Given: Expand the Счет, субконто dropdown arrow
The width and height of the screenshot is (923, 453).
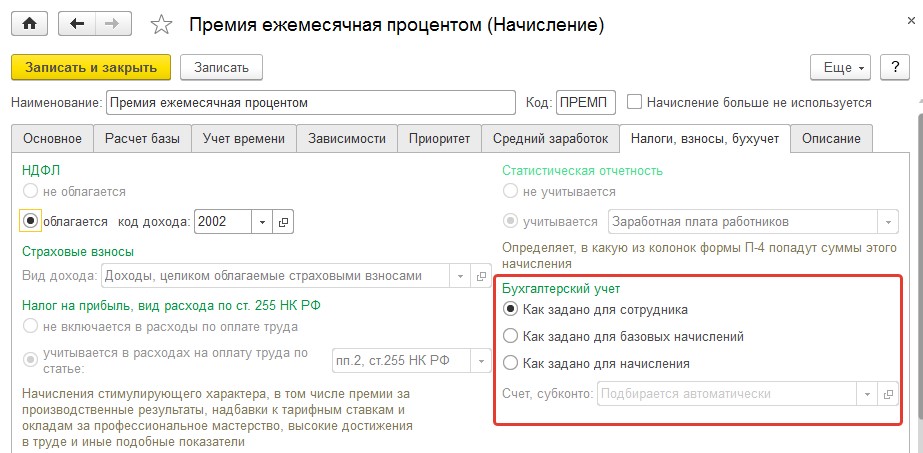Looking at the screenshot, I should coord(867,394).
